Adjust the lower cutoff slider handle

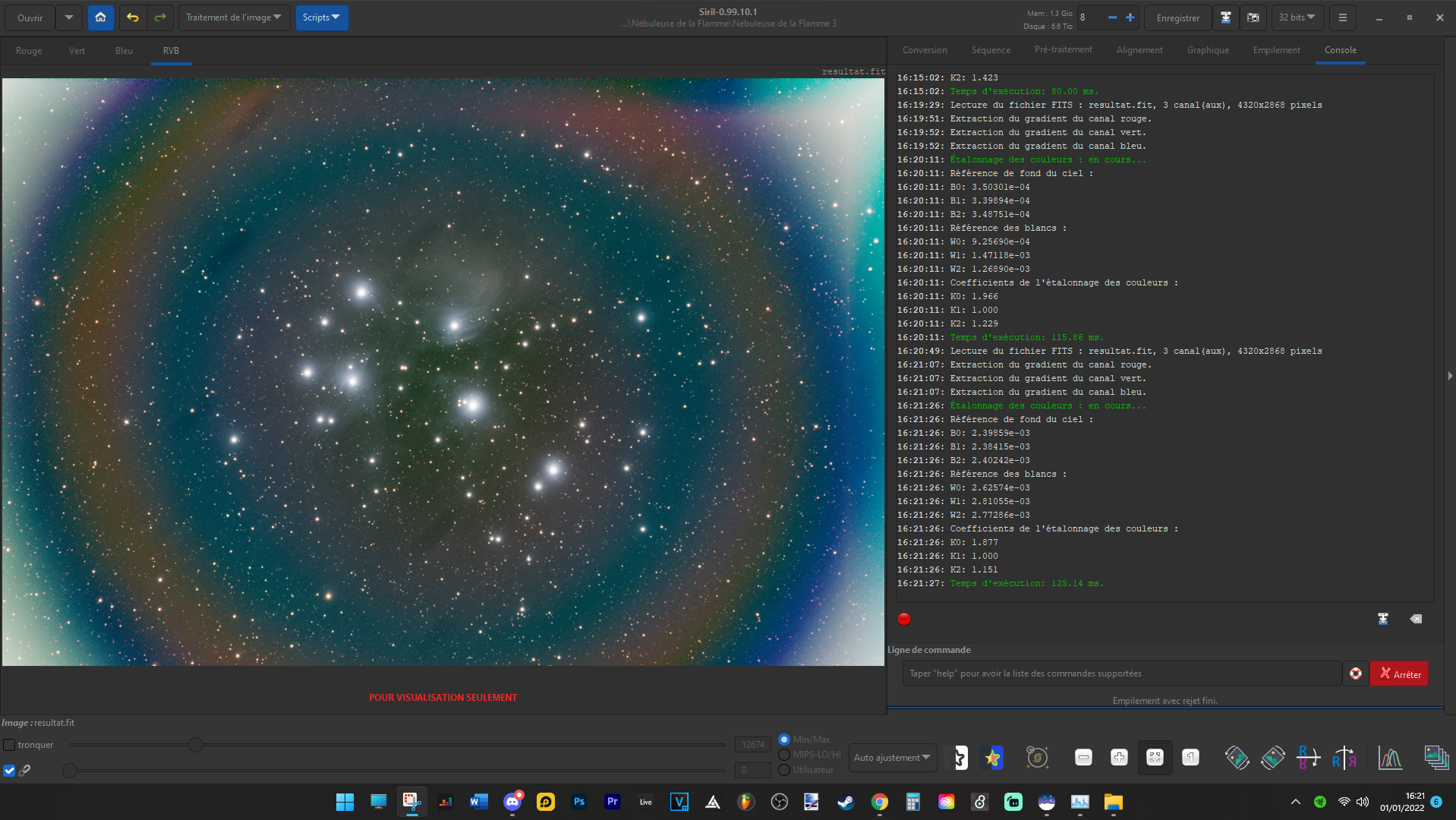pyautogui.click(x=70, y=771)
